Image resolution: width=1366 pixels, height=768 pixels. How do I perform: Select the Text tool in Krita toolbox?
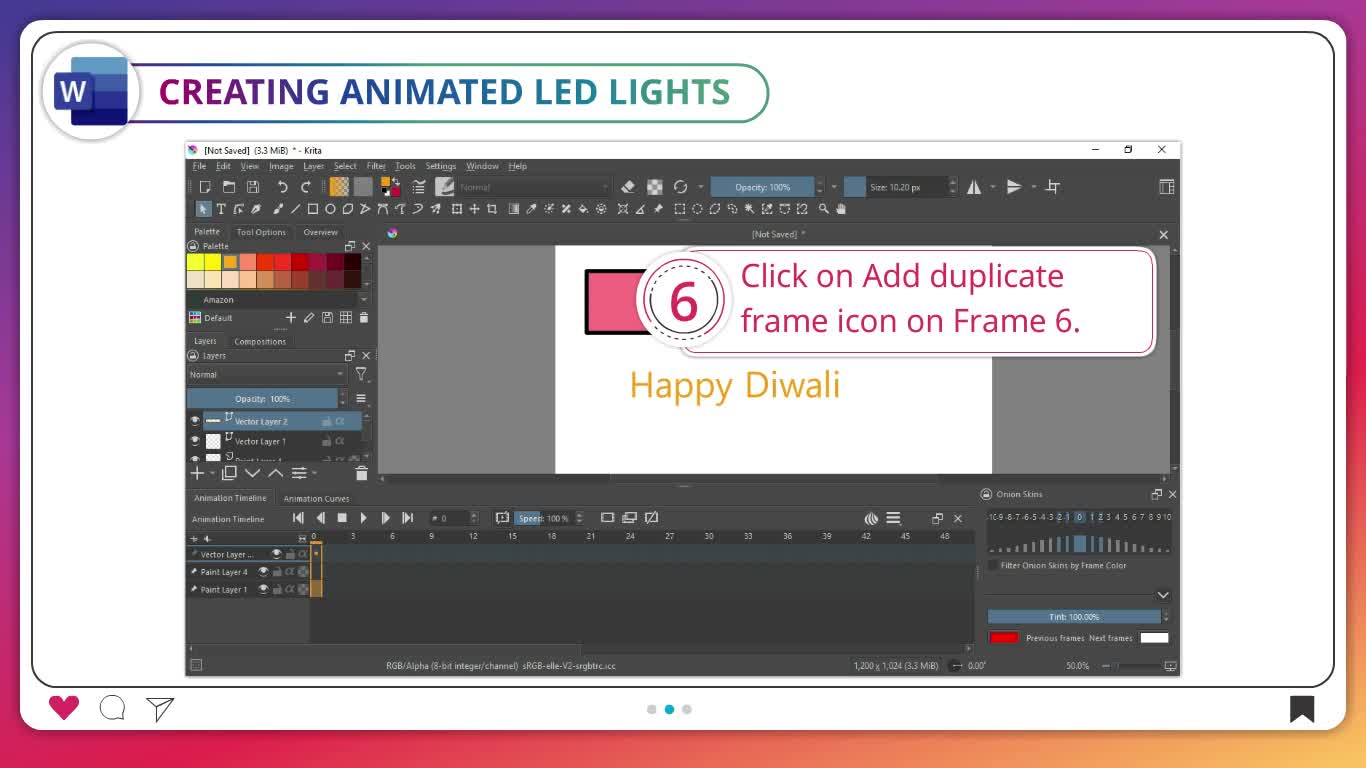pos(221,209)
